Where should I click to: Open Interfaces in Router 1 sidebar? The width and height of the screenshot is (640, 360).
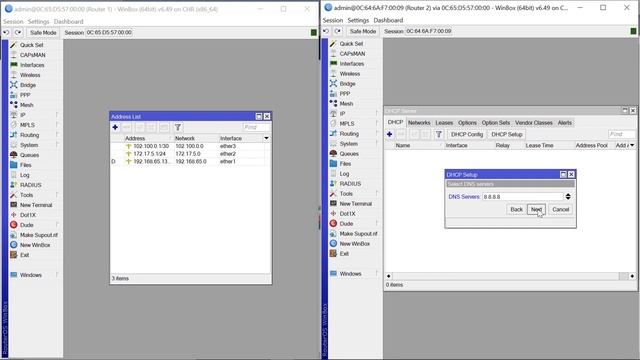click(32, 65)
